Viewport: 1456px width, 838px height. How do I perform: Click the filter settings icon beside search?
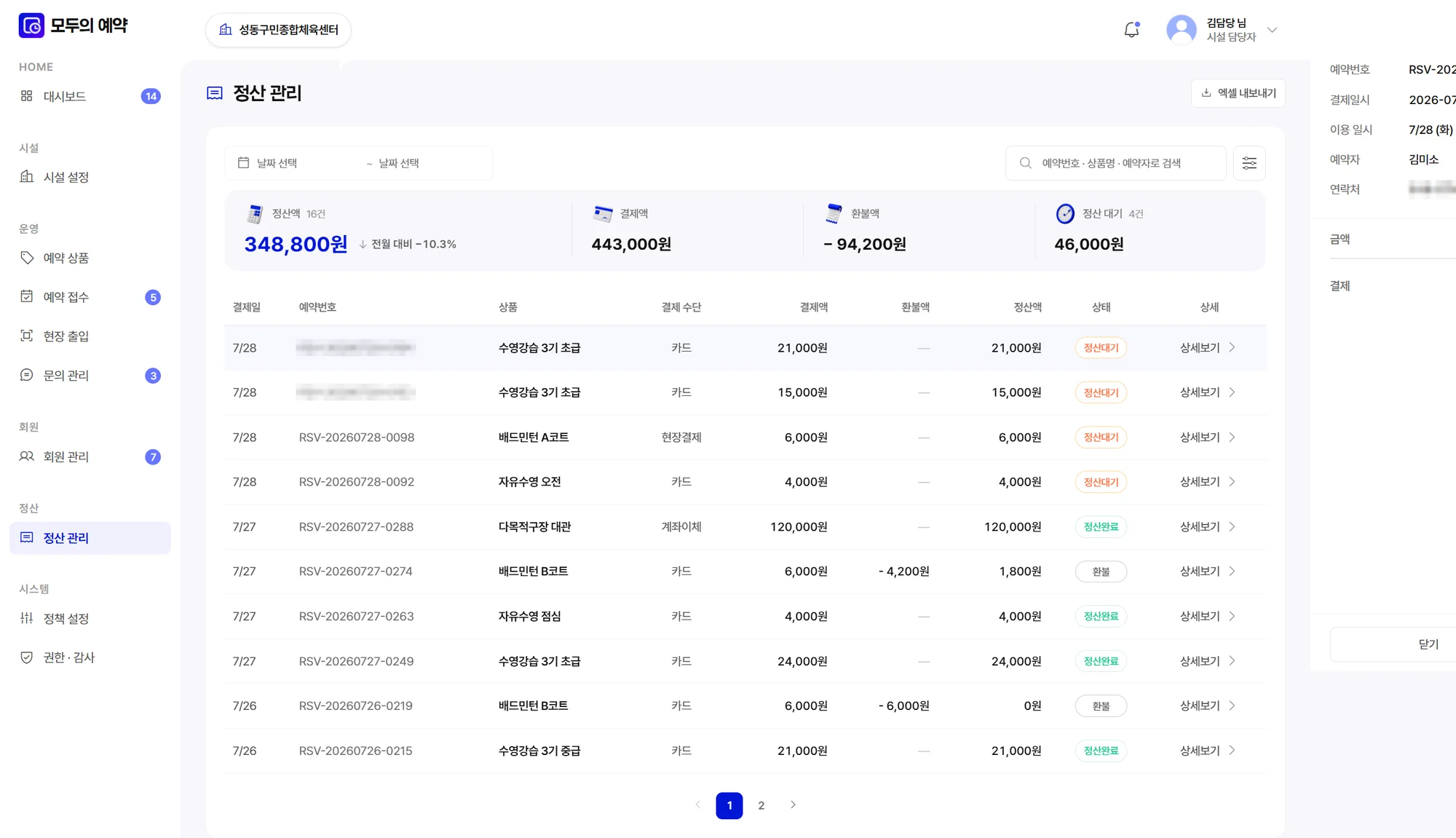tap(1249, 163)
